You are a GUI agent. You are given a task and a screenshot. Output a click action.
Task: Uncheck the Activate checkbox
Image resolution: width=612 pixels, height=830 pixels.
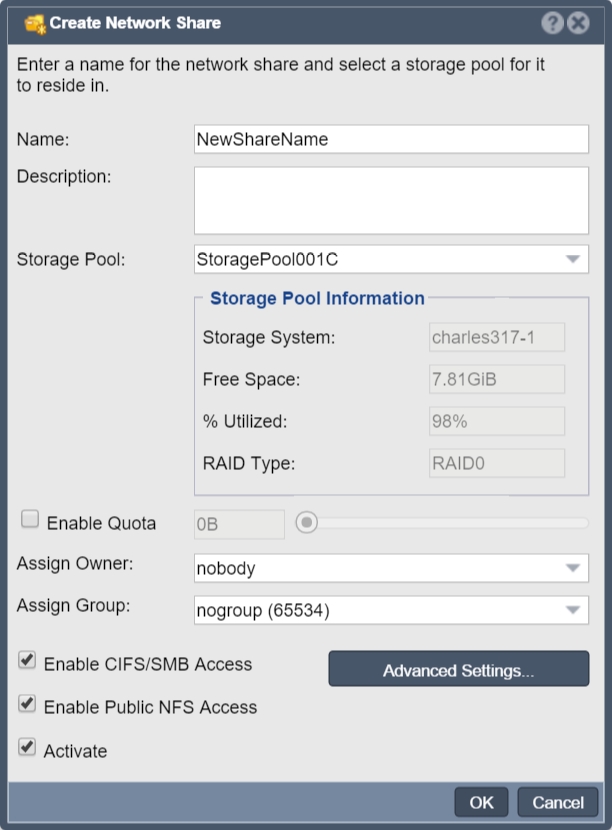point(27,747)
